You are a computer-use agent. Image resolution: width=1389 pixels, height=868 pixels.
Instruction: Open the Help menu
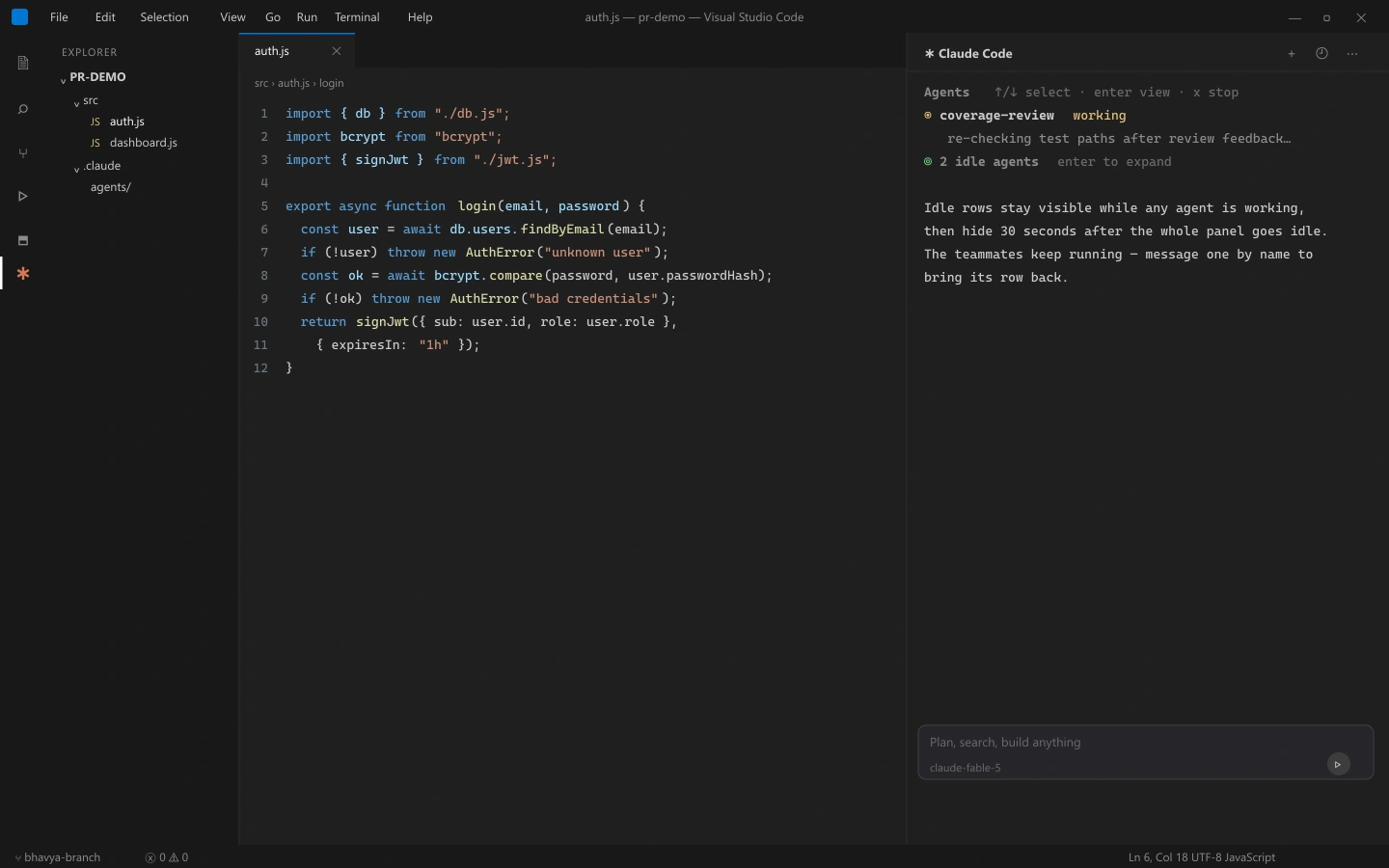[x=420, y=17]
